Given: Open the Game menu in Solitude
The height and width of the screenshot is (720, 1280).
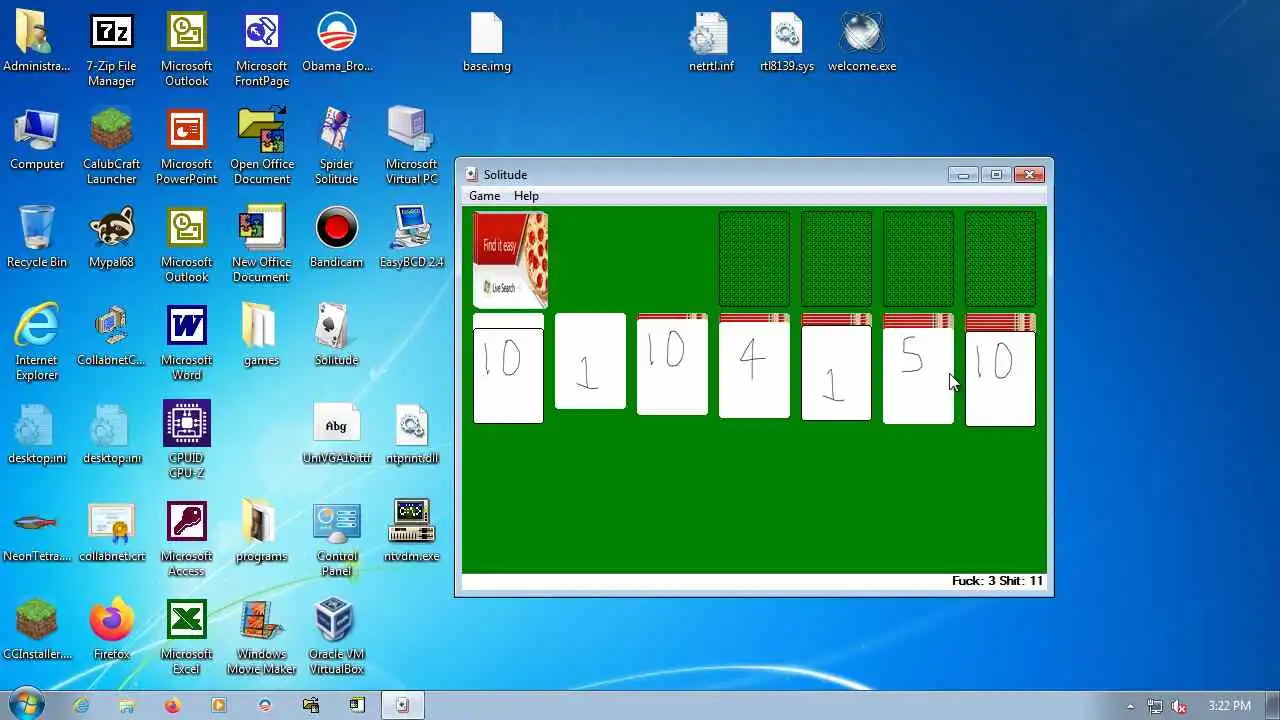Looking at the screenshot, I should coord(484,196).
